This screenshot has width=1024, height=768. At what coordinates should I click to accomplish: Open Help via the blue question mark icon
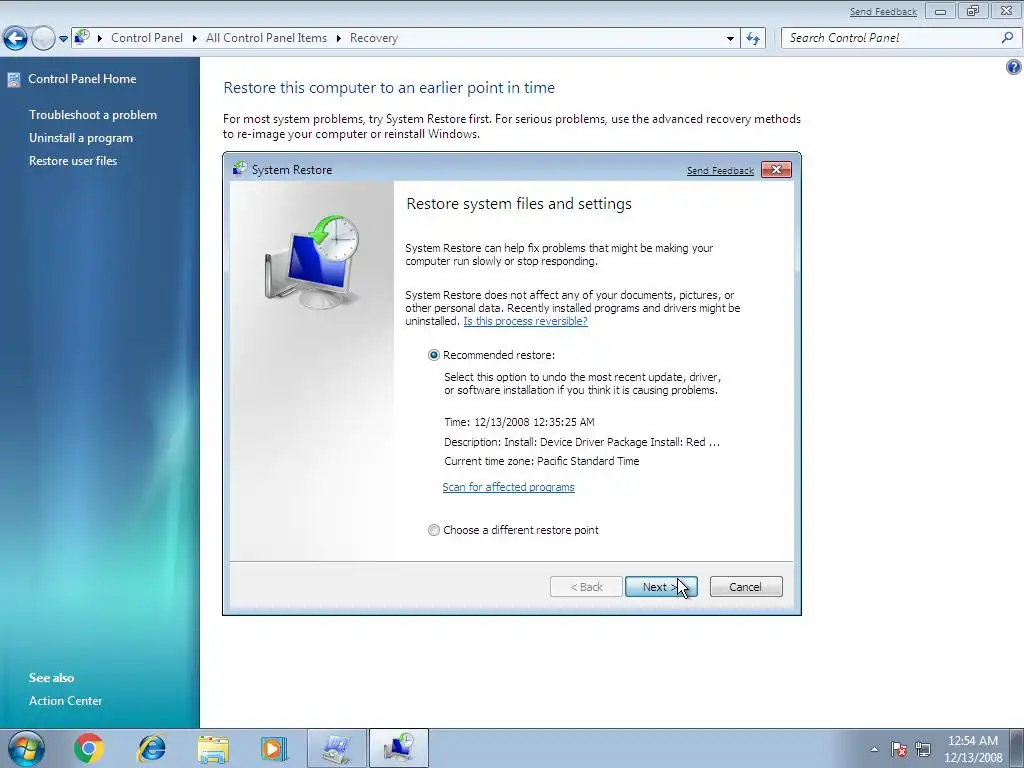(1014, 67)
